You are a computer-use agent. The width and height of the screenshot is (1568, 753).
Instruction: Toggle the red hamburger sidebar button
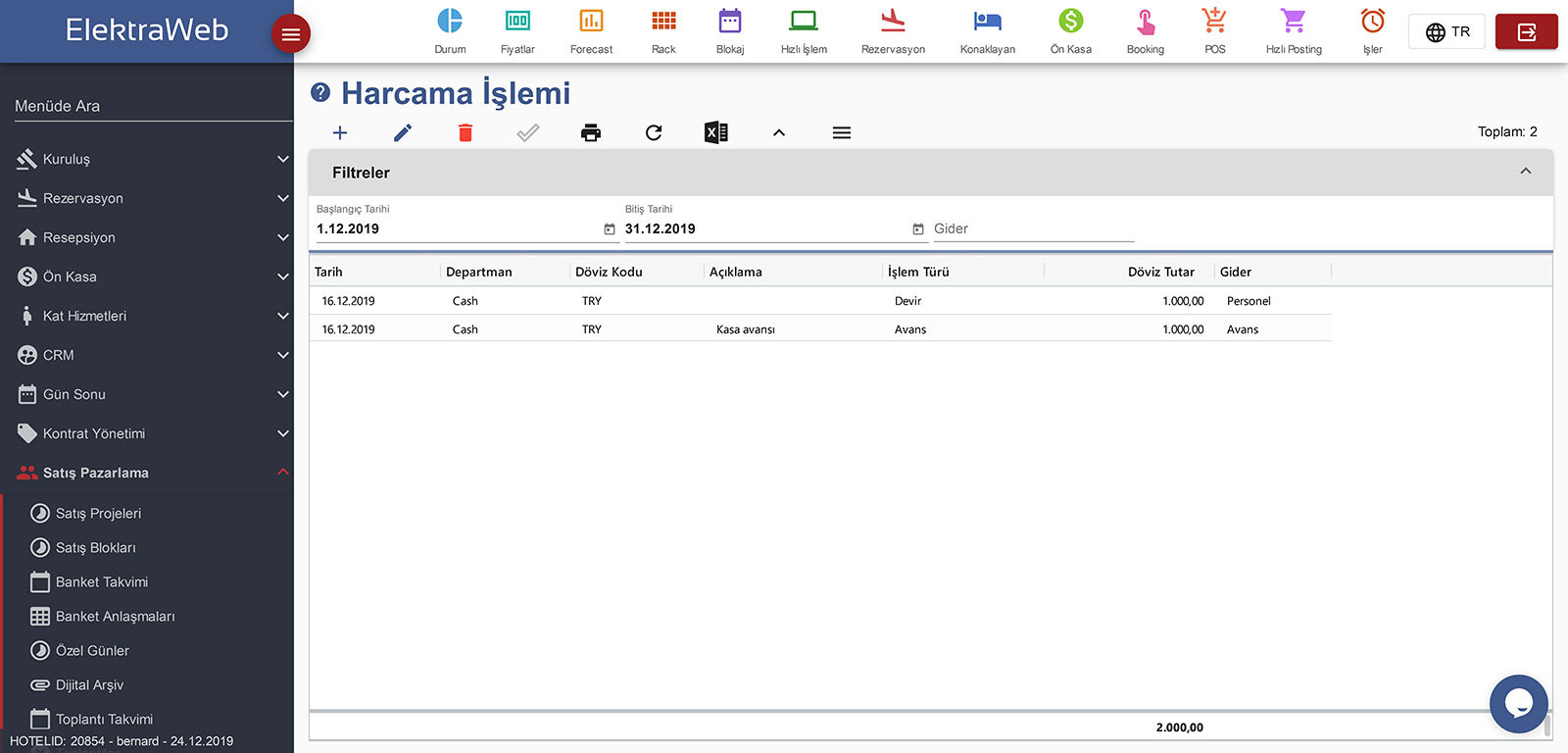tap(291, 34)
